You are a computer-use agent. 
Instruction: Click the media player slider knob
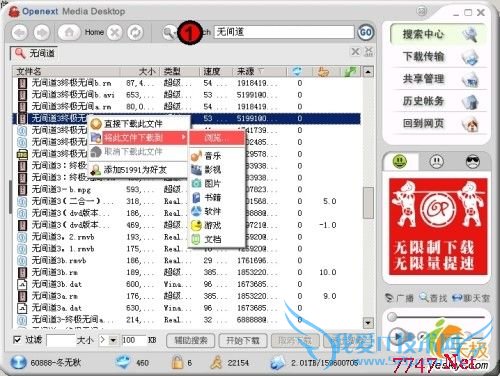pyautogui.click(x=392, y=317)
